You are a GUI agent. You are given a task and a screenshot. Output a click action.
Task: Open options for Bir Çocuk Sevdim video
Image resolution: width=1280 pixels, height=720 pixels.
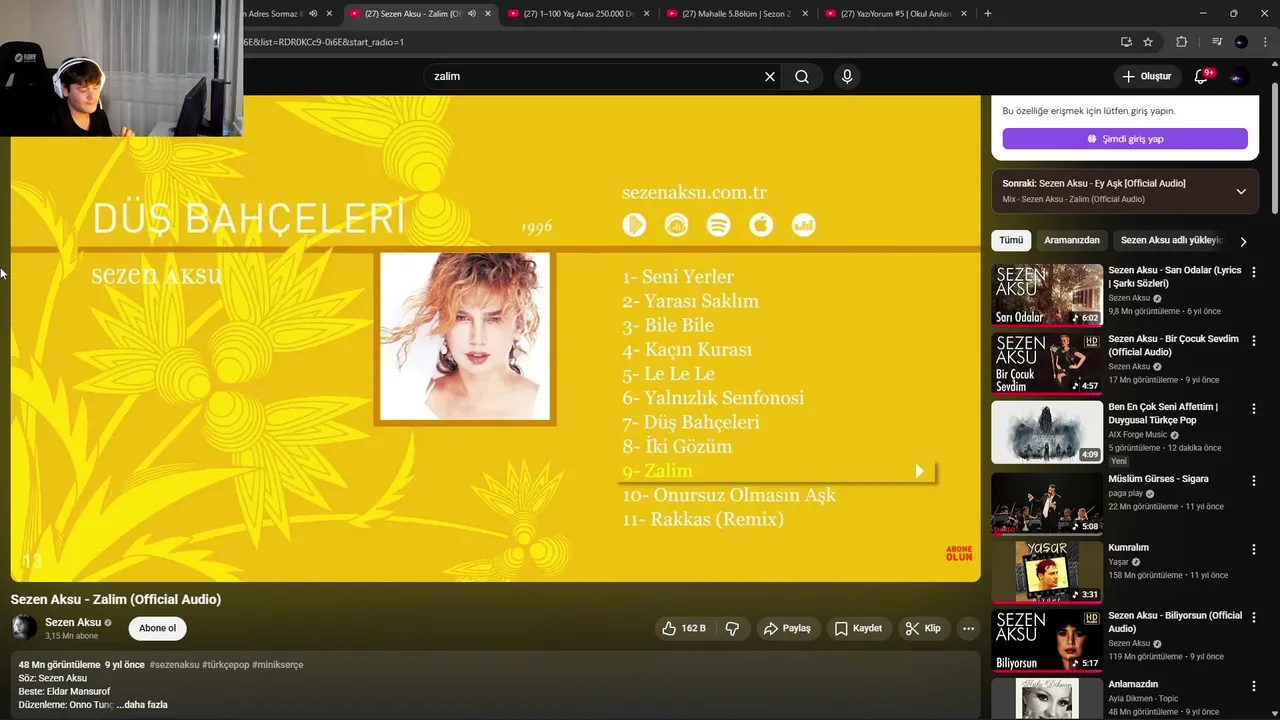(x=1254, y=341)
